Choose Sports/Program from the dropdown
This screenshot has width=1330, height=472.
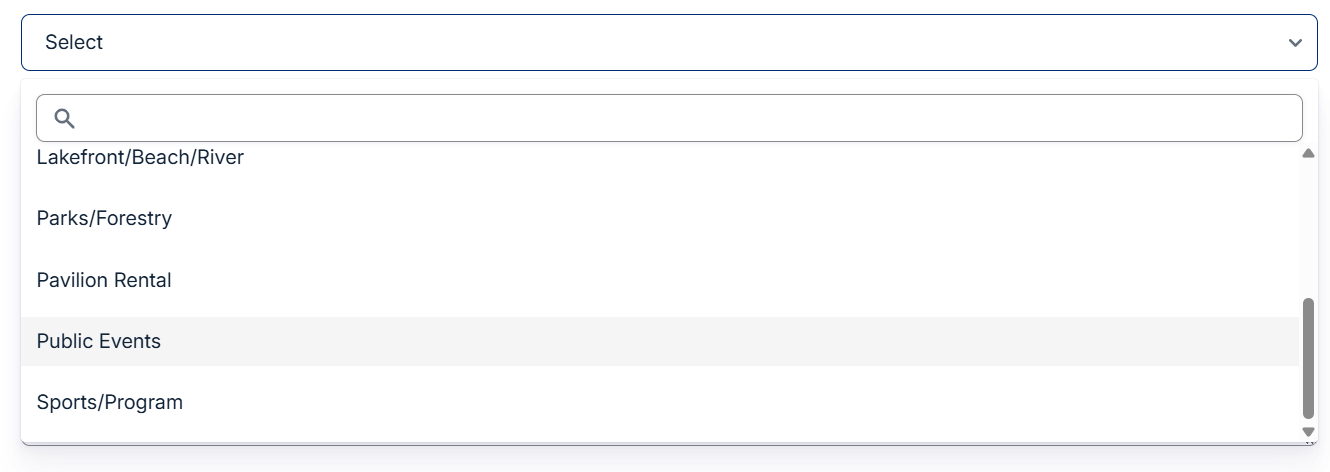point(110,403)
